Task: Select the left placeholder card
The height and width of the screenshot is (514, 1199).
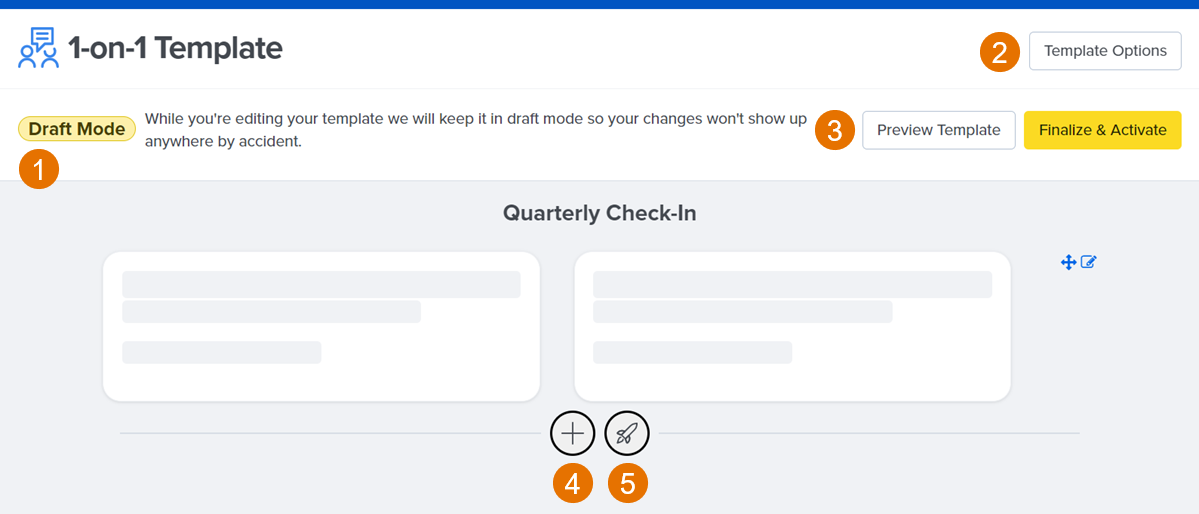Action: (x=321, y=327)
